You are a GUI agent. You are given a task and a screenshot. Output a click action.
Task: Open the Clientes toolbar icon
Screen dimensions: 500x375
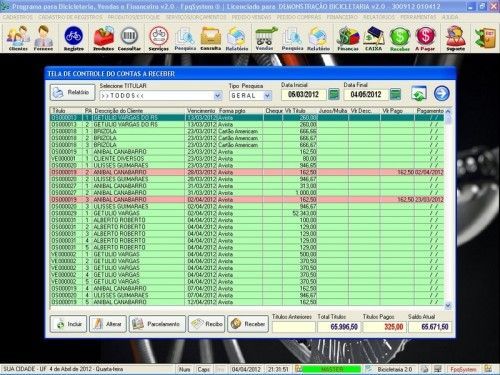click(x=18, y=38)
